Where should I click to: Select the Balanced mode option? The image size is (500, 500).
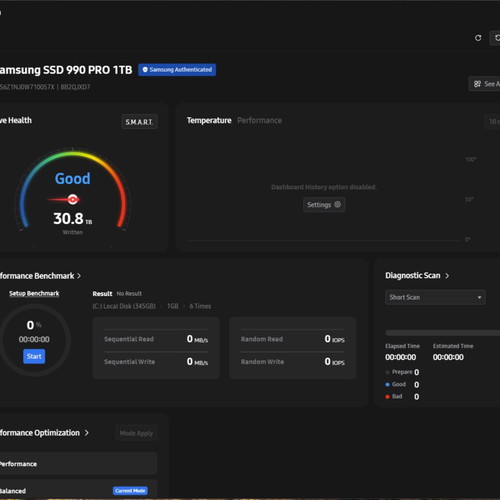click(x=78, y=490)
